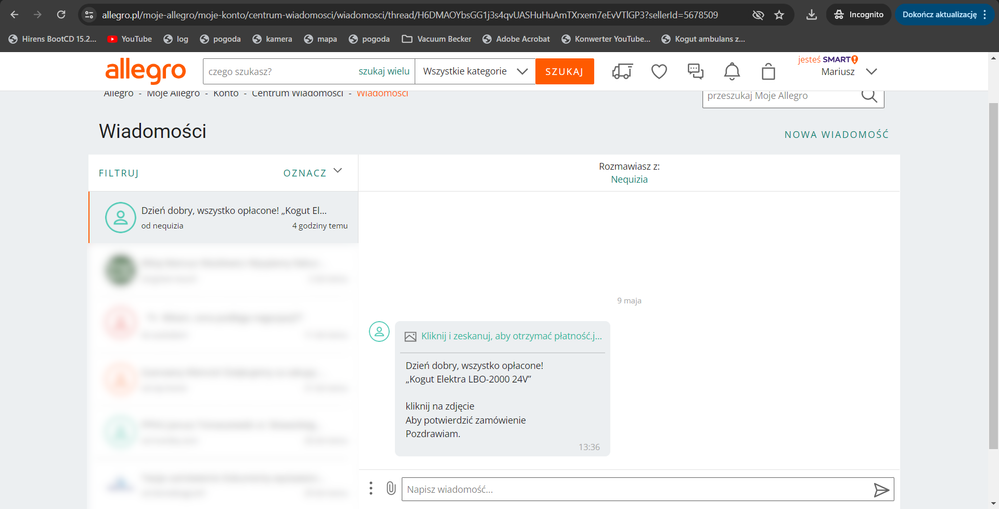
Task: Click the FILTRUJ button
Action: point(118,173)
